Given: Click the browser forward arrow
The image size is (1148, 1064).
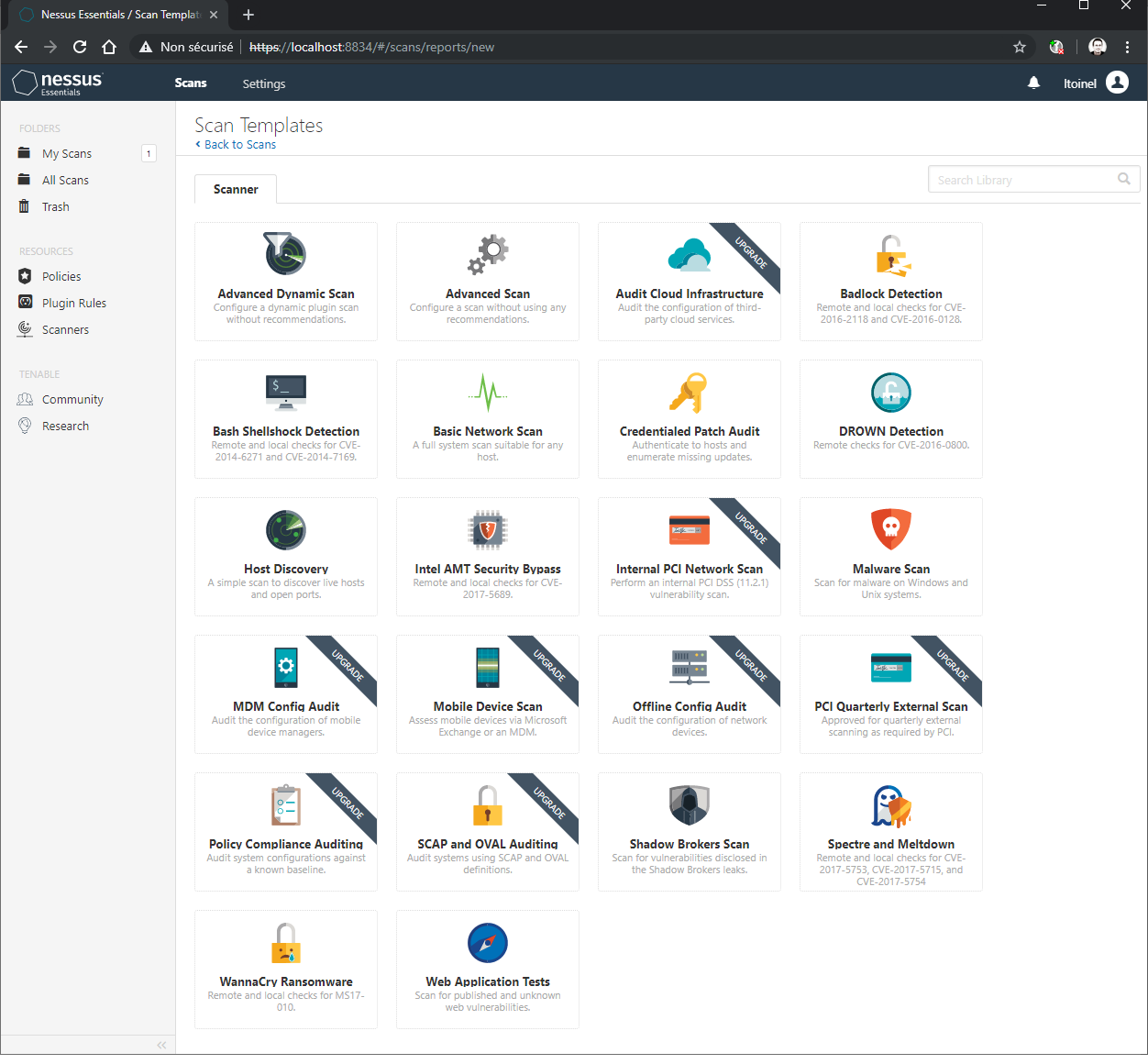Looking at the screenshot, I should [50, 47].
